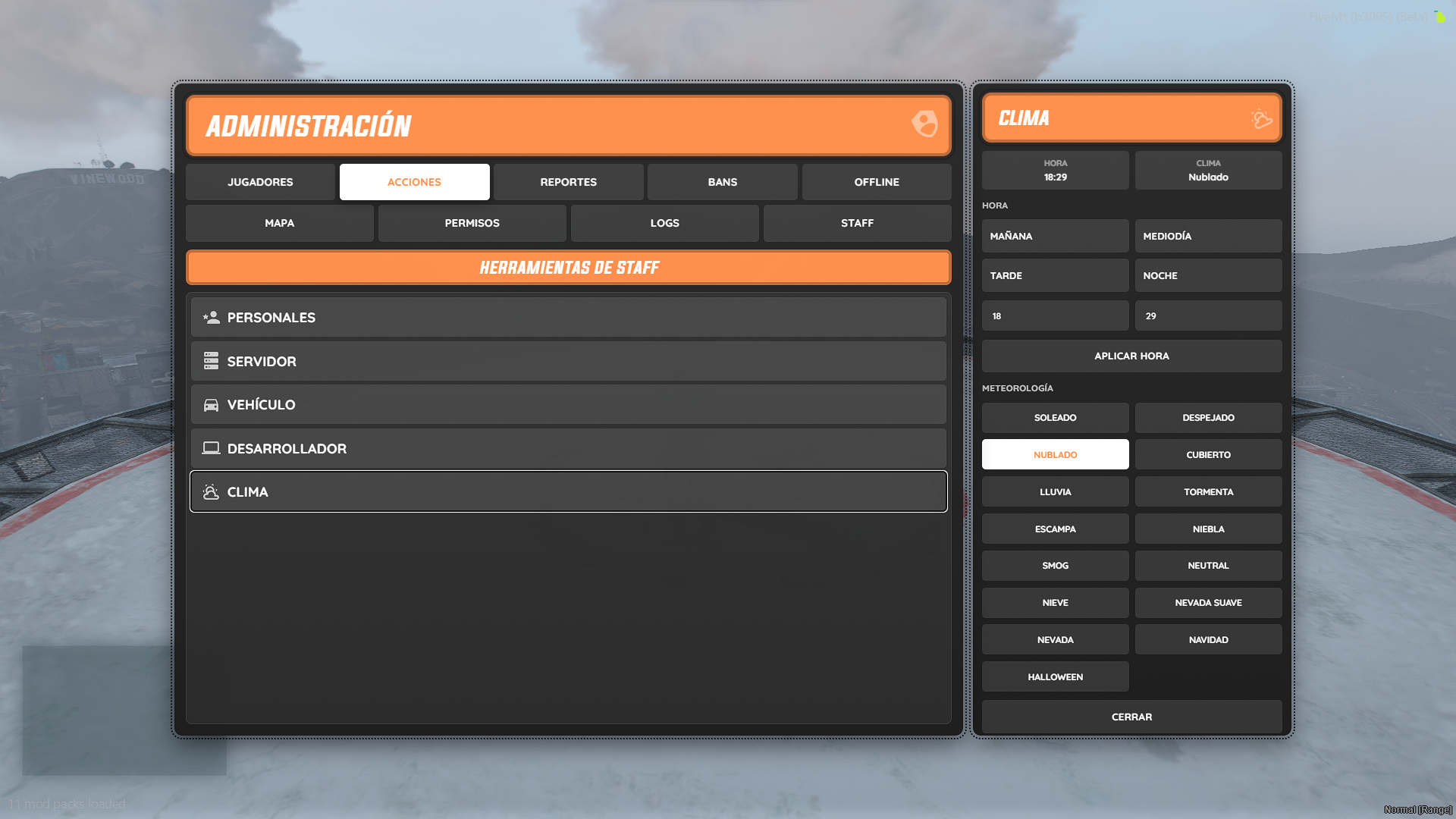Set time preset to Mediodía
This screenshot has height=819, width=1456.
tap(1208, 236)
